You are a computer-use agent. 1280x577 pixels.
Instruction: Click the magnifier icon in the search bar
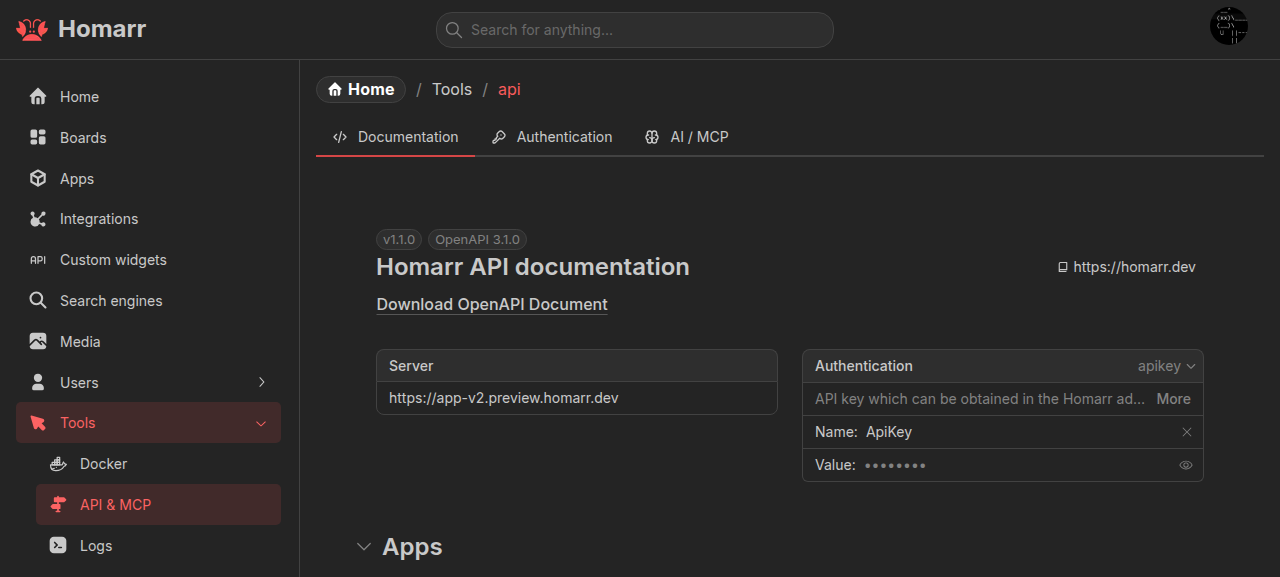pyautogui.click(x=454, y=30)
